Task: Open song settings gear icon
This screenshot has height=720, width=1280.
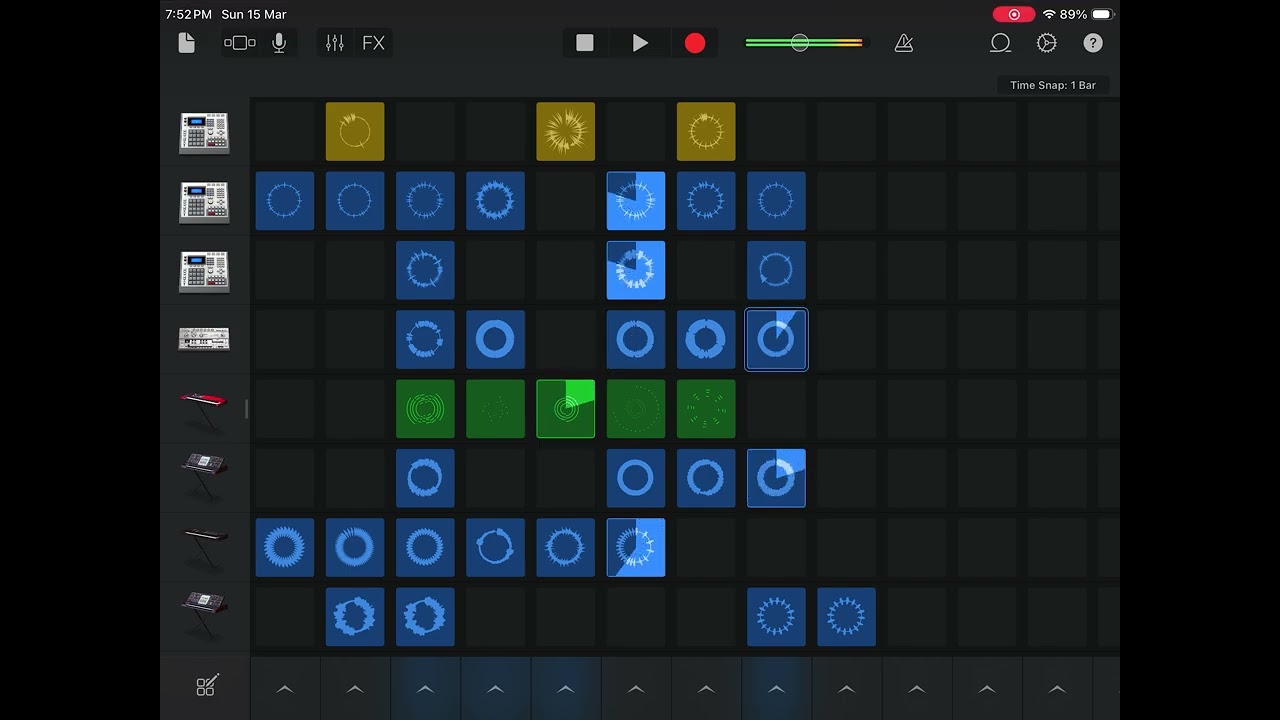Action: tap(1047, 43)
